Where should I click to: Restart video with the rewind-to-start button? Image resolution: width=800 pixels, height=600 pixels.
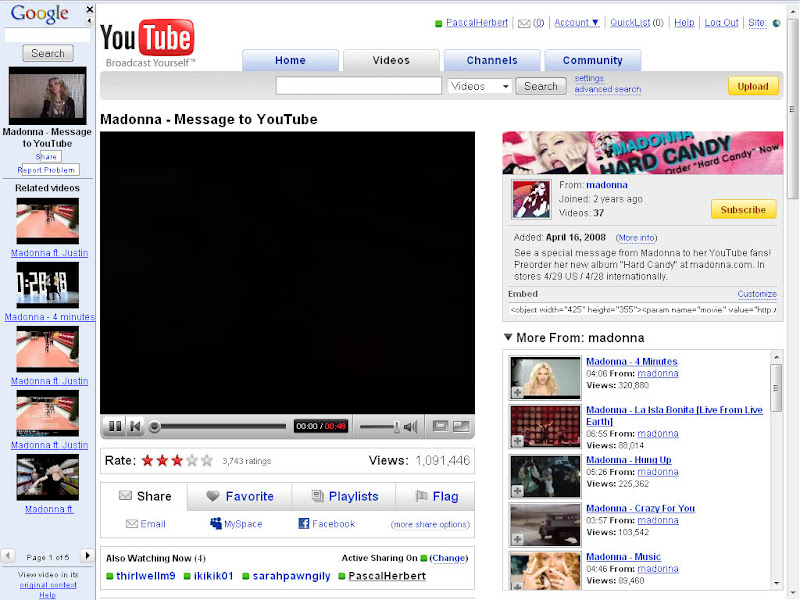[136, 426]
